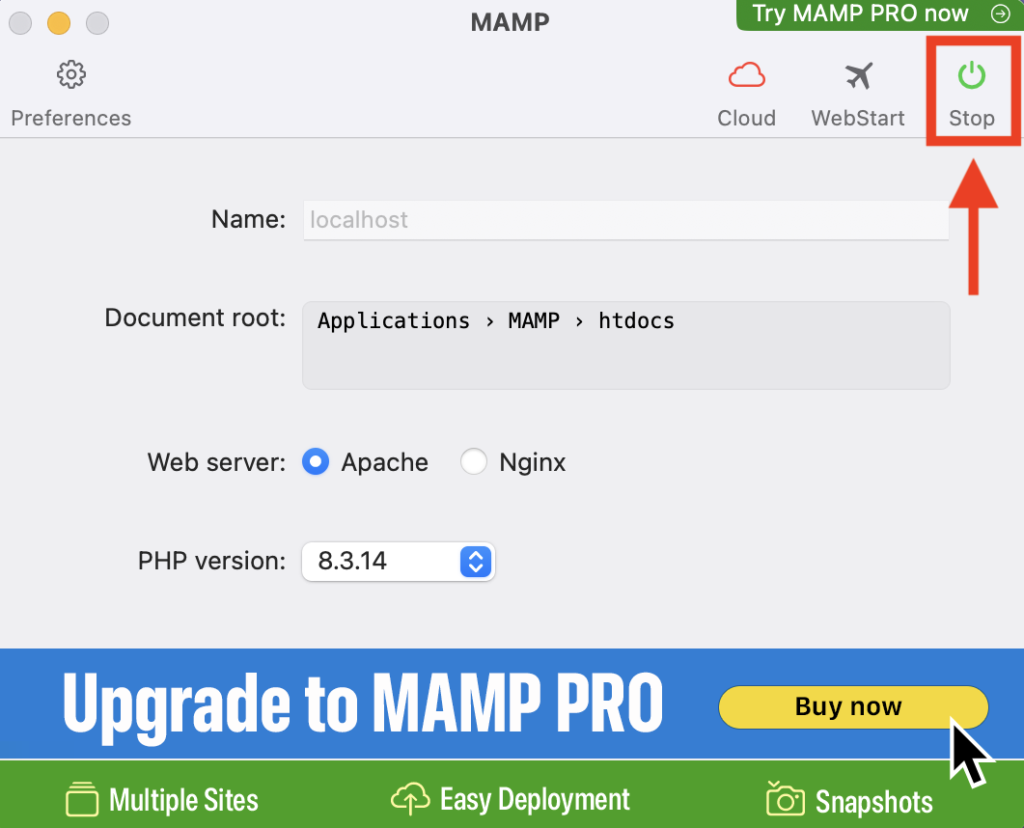Click the arrow icon beside Try MAMP PRO now
1024x828 pixels.
[1000, 13]
